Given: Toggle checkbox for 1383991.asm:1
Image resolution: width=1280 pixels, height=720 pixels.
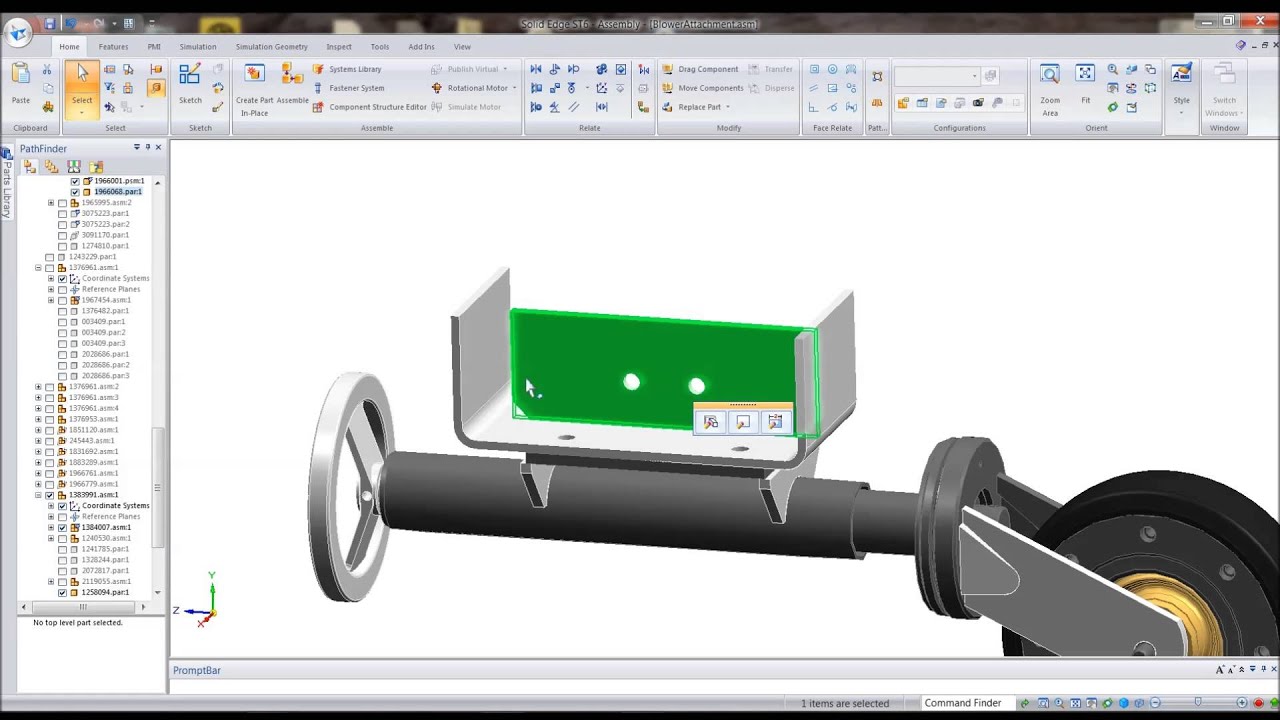Looking at the screenshot, I should coord(50,495).
